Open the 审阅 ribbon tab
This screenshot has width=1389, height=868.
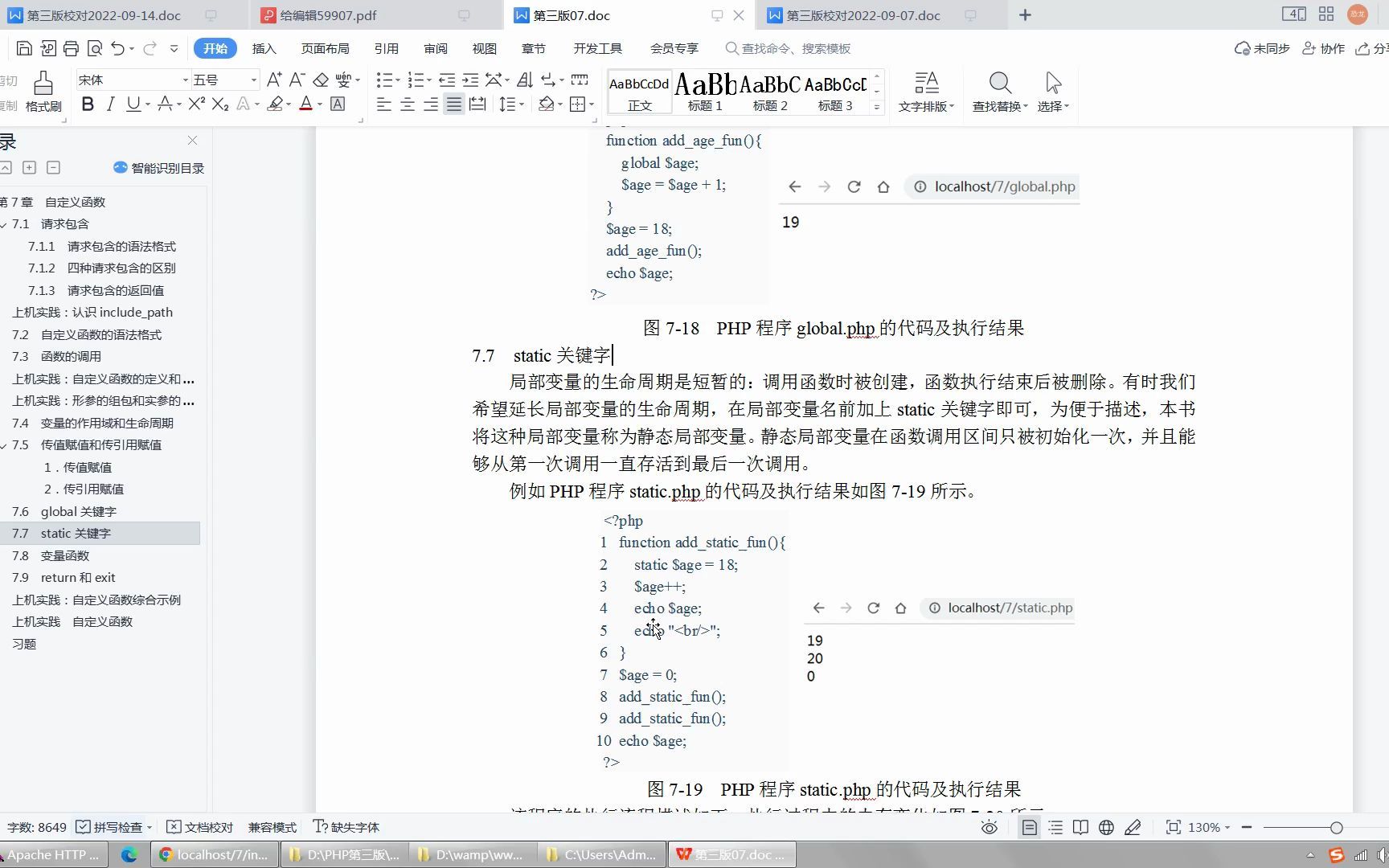tap(435, 48)
